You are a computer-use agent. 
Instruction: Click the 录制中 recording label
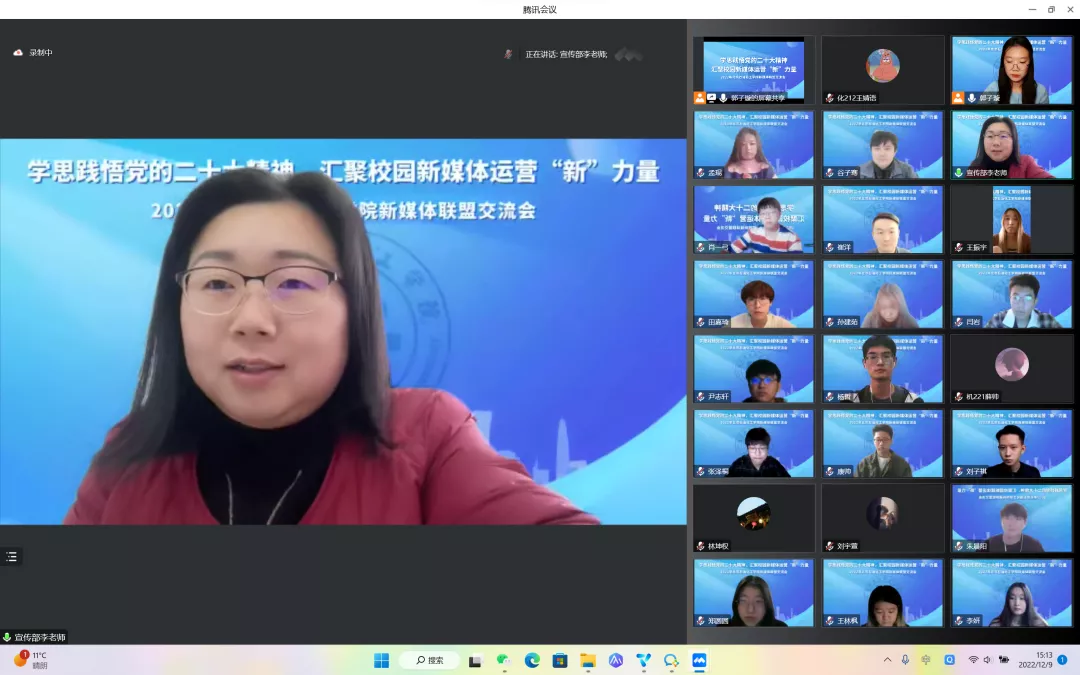(x=40, y=53)
